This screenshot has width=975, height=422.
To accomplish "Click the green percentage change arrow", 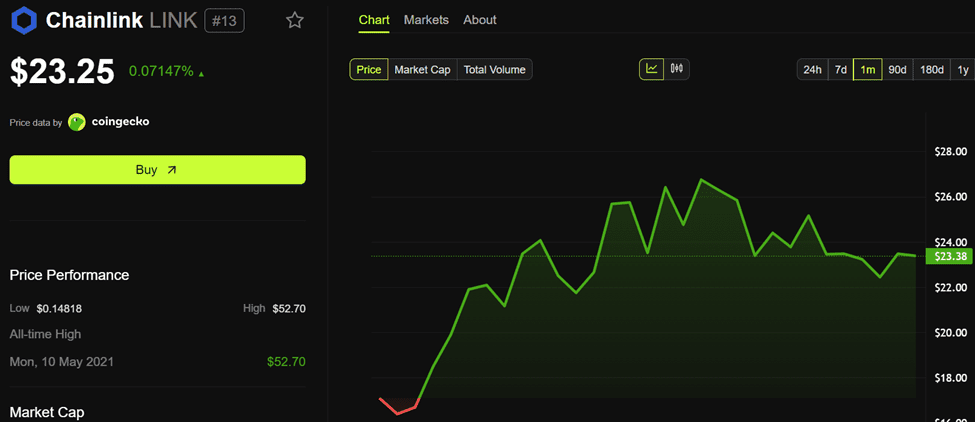I will click(203, 73).
